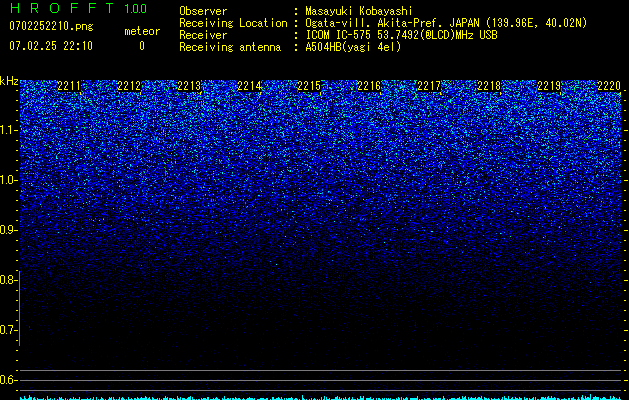Click the kHz axis unit label
629x400 pixels.
coord(9,81)
